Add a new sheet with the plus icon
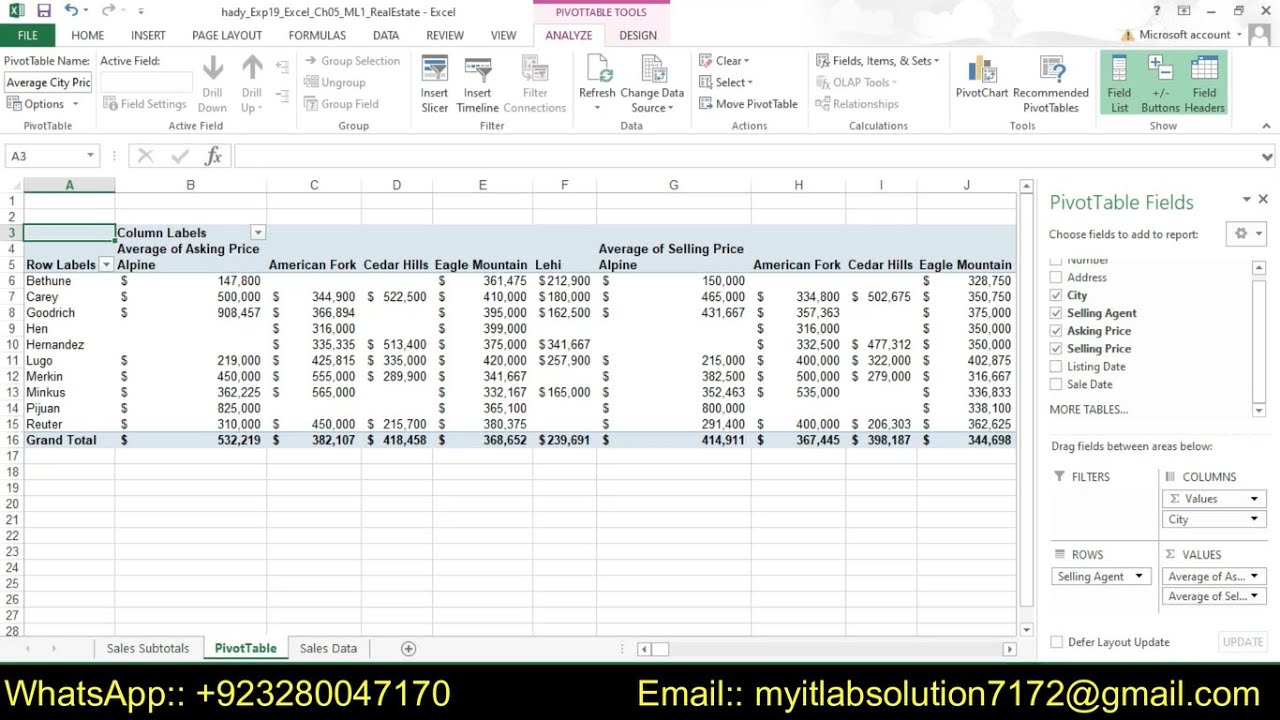 click(x=408, y=648)
